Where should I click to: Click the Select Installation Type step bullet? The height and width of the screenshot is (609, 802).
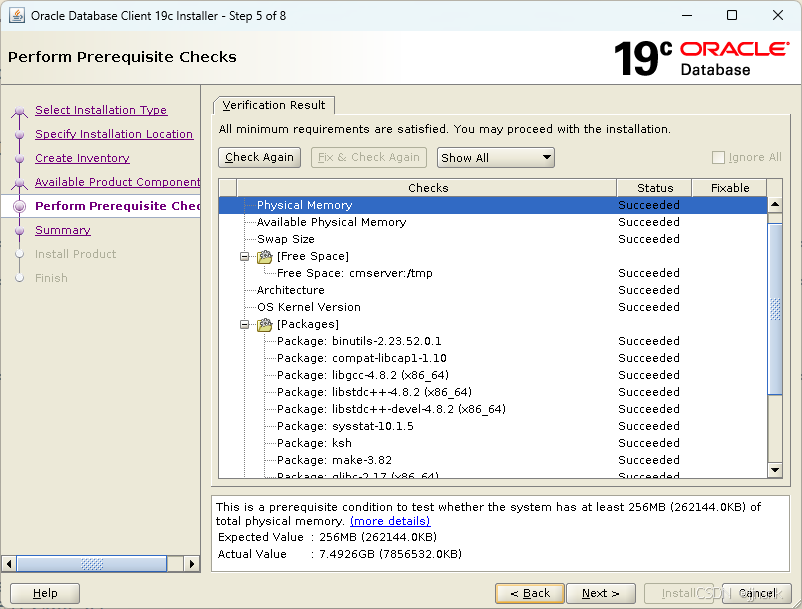click(x=19, y=110)
